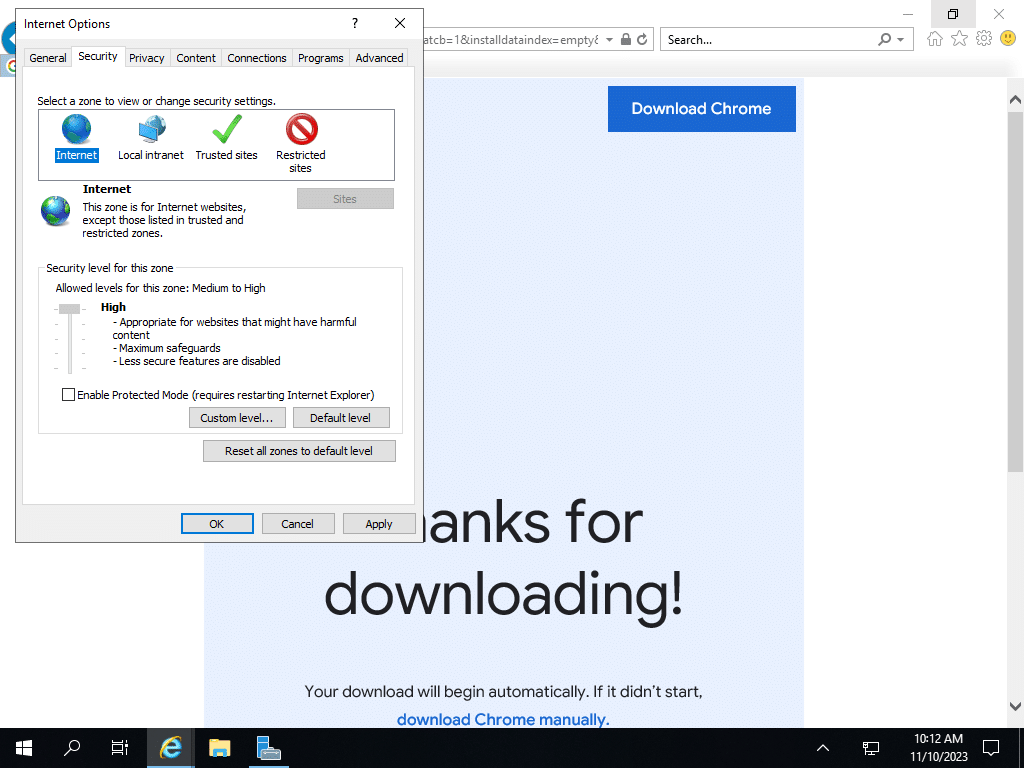Click the security level slider handle

[69, 309]
